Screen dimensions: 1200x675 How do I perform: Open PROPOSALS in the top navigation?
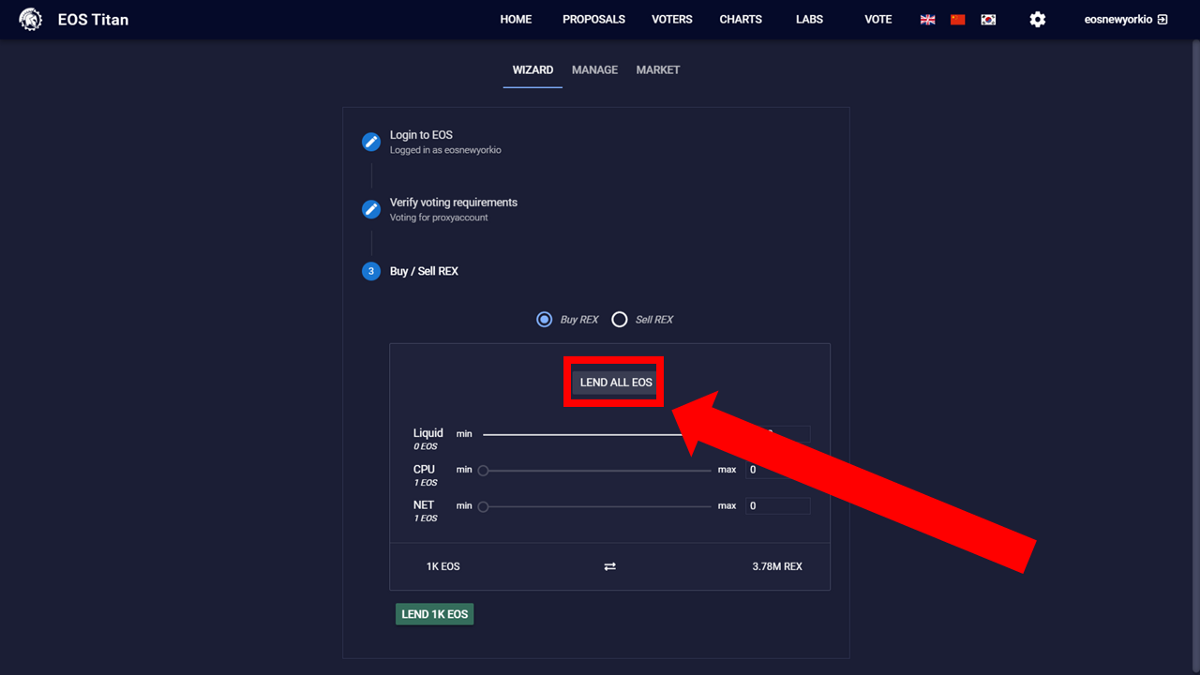(594, 19)
